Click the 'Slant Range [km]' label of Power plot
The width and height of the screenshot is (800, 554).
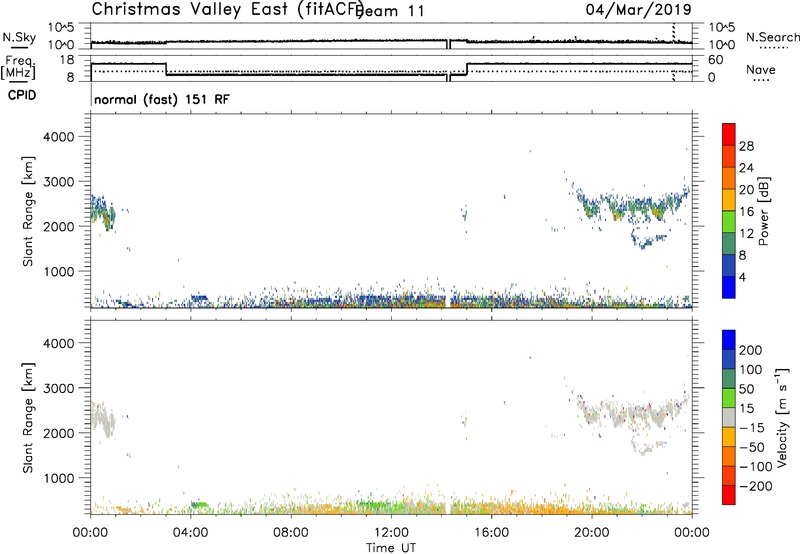tap(28, 211)
